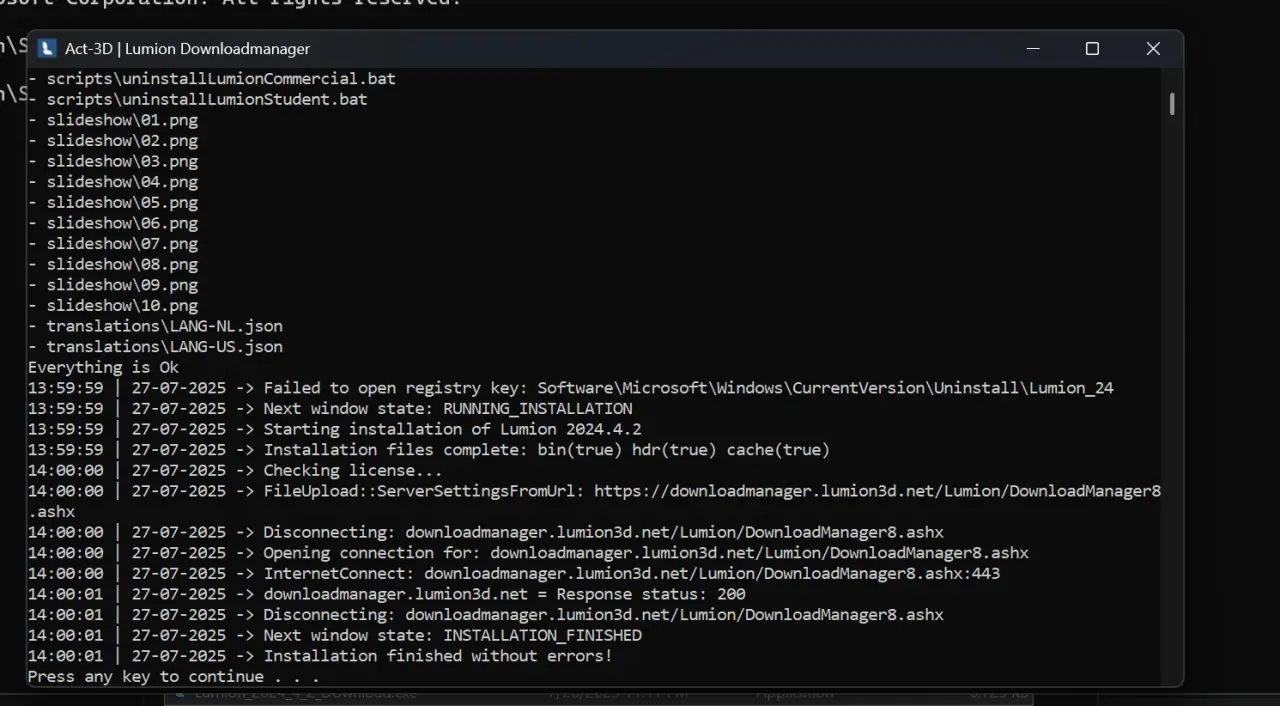Click the wrapped '.ashx' continuation line

[x=51, y=512]
